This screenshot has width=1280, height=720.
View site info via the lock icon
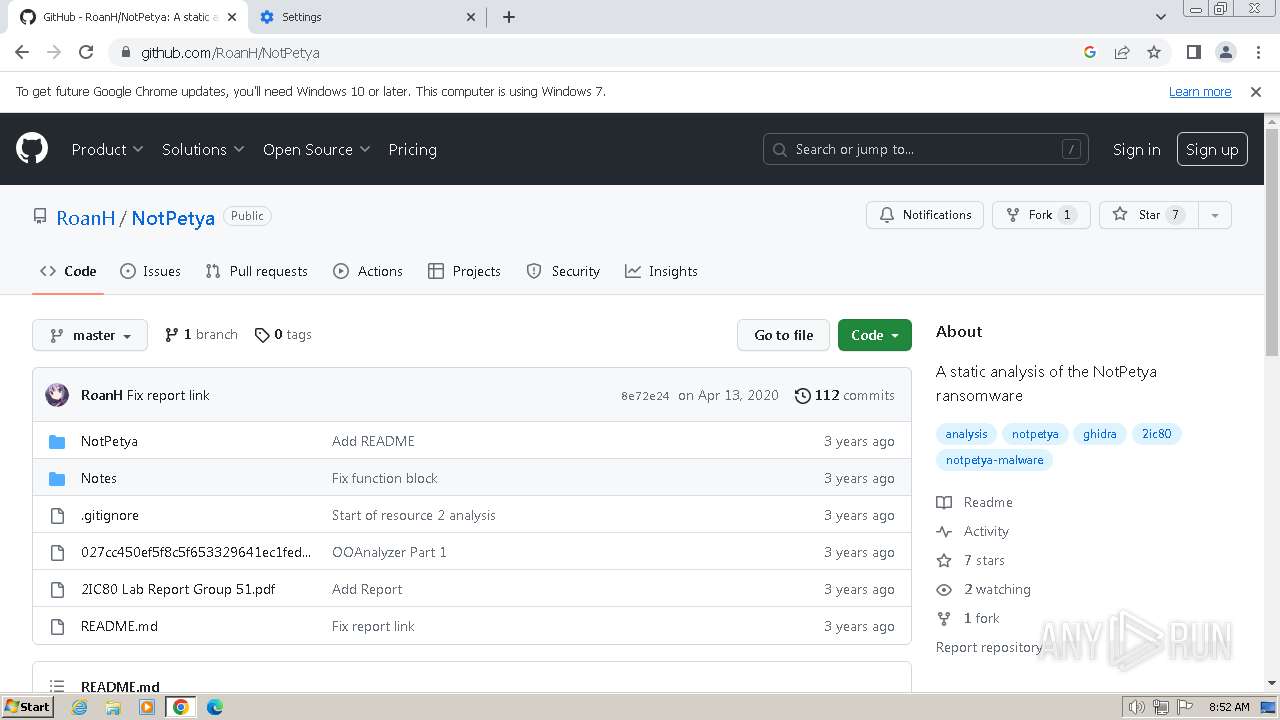pos(125,52)
